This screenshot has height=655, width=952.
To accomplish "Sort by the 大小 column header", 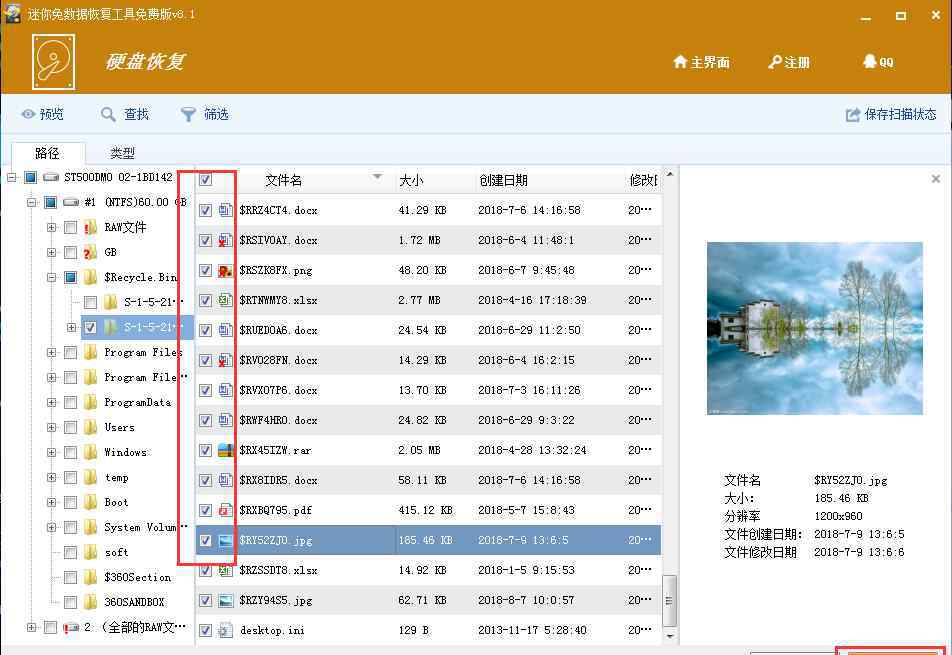I will [411, 180].
